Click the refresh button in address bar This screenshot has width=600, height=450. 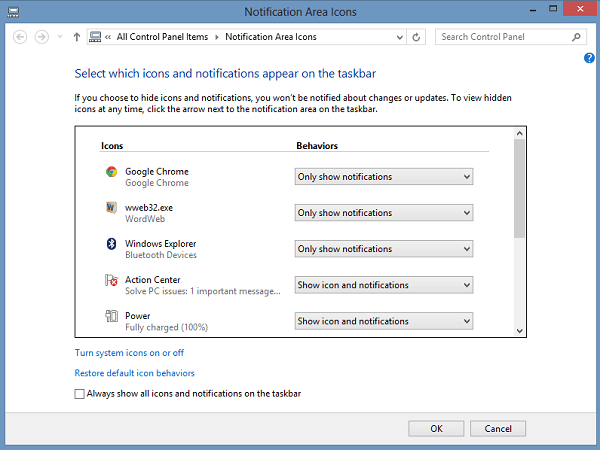click(x=417, y=37)
